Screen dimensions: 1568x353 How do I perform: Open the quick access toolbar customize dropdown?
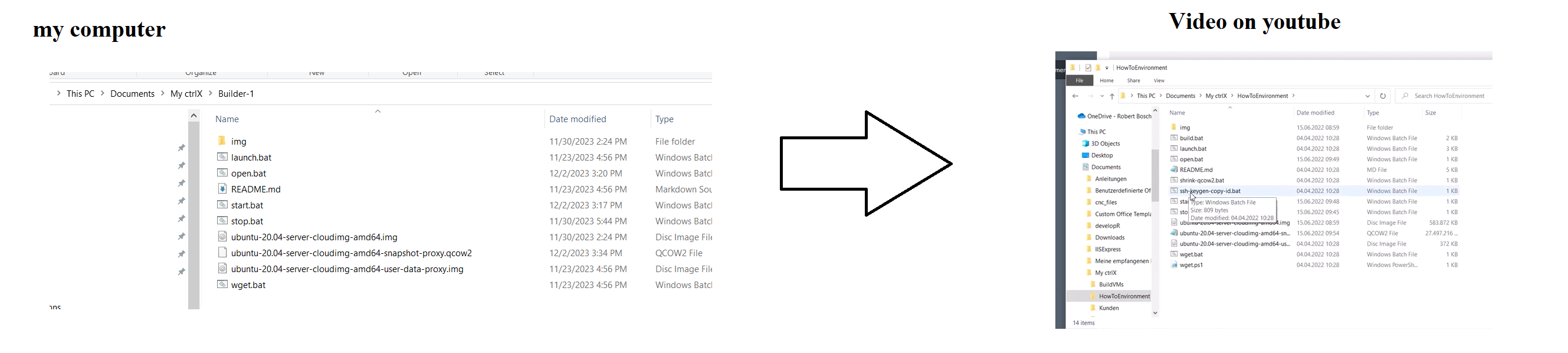point(1107,68)
